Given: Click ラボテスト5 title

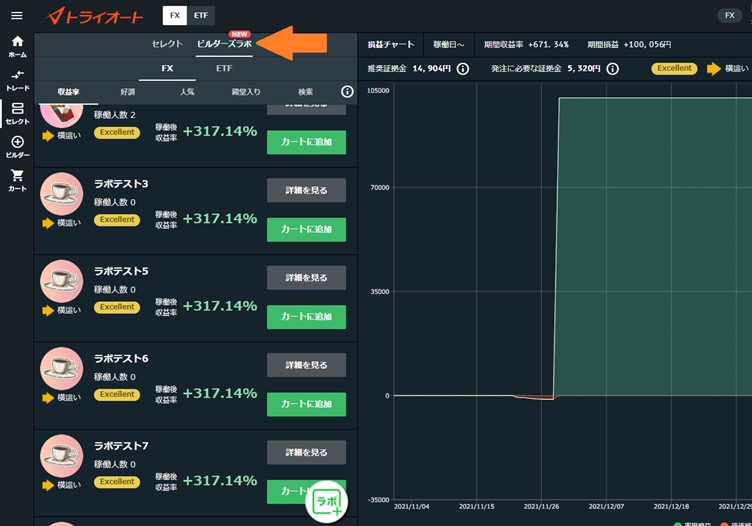Looking at the screenshot, I should tap(121, 271).
